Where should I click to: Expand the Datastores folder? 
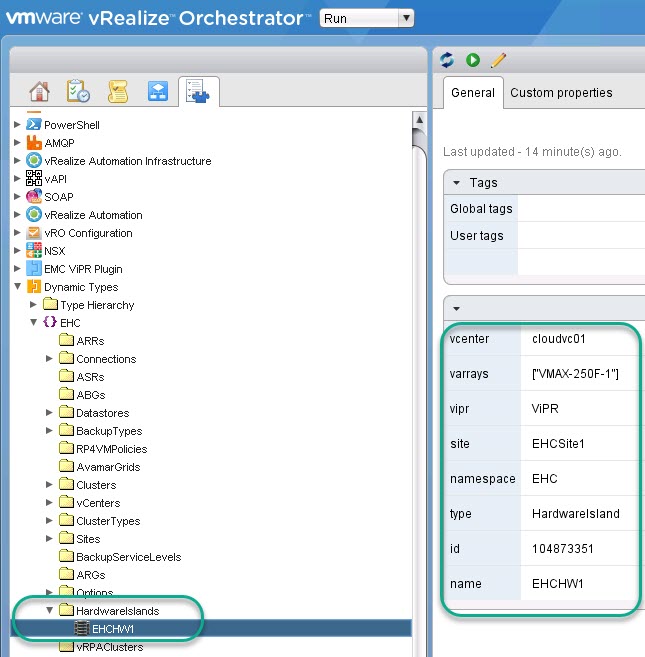pos(49,413)
